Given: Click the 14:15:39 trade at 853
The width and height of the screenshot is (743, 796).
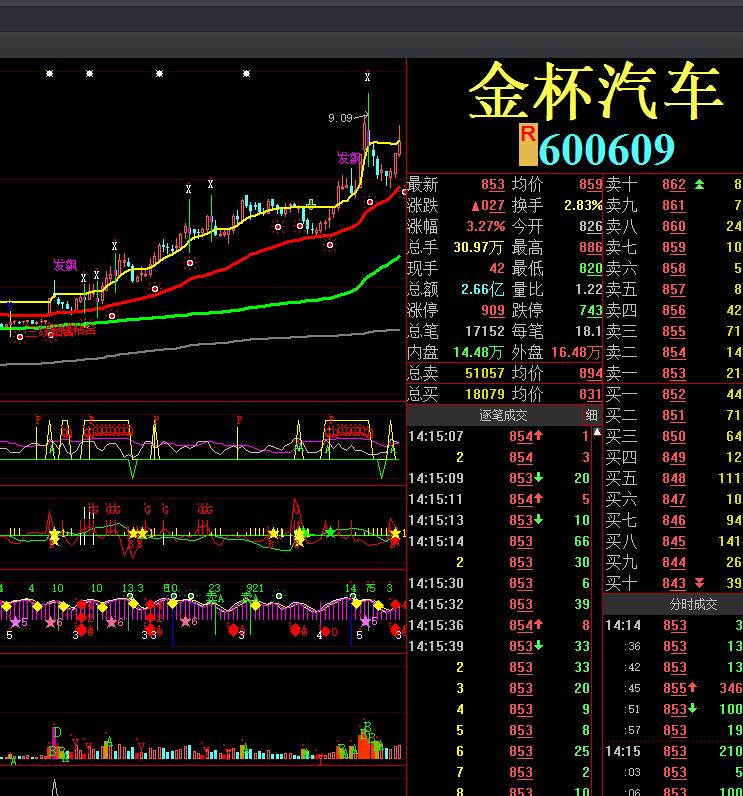Looking at the screenshot, I should tap(499, 646).
